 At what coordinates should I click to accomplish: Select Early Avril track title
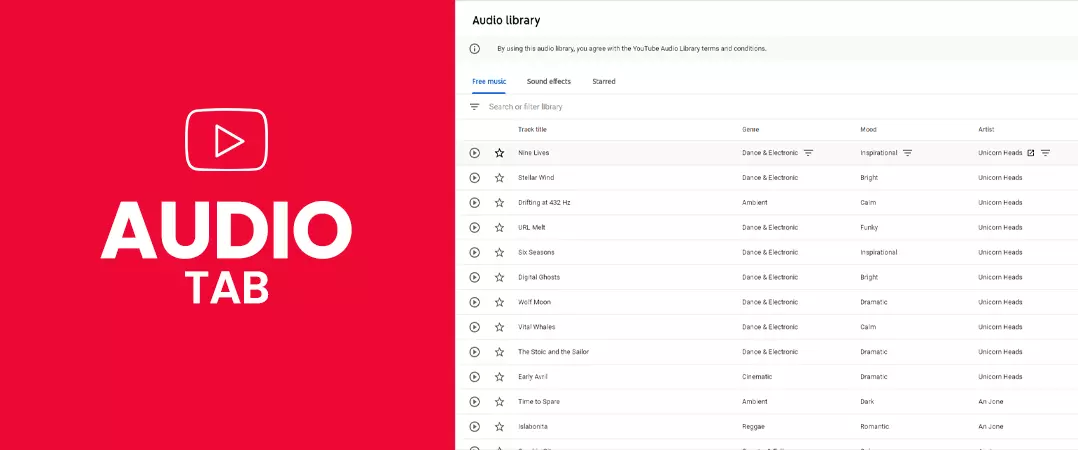pyautogui.click(x=533, y=377)
